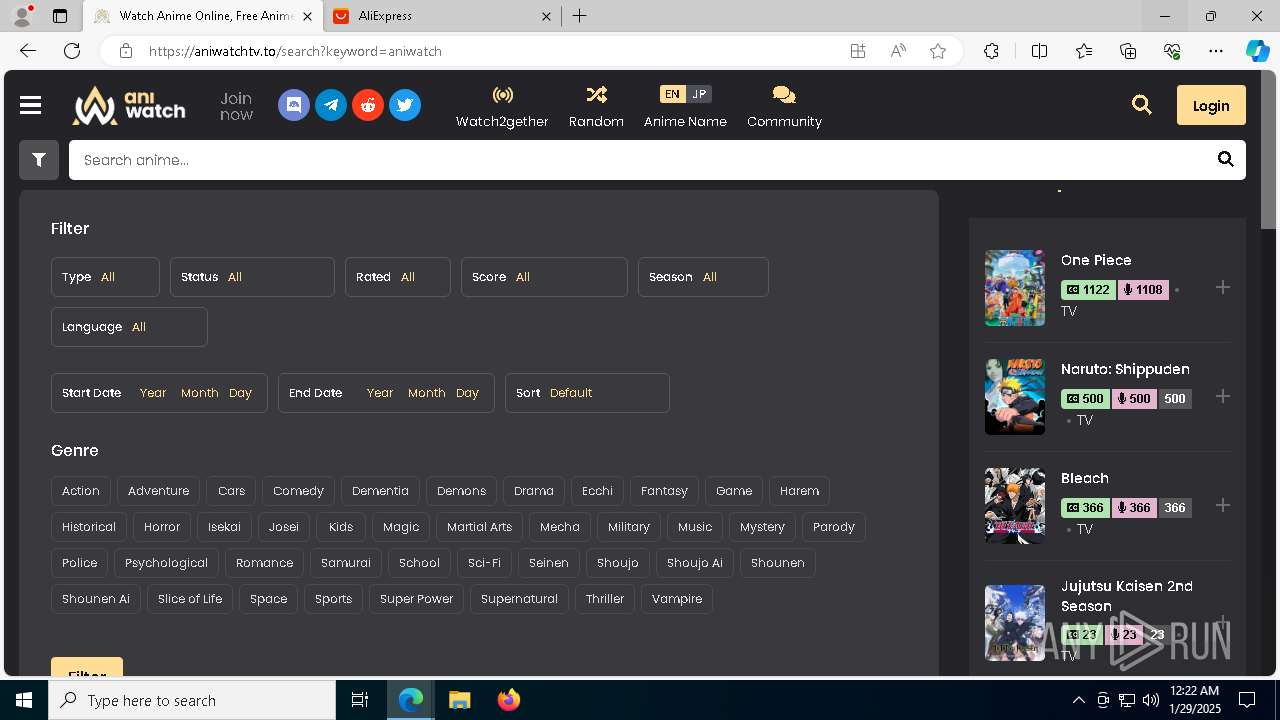Open Jujutsu Kaisen 2nd Season link

[1127, 596]
